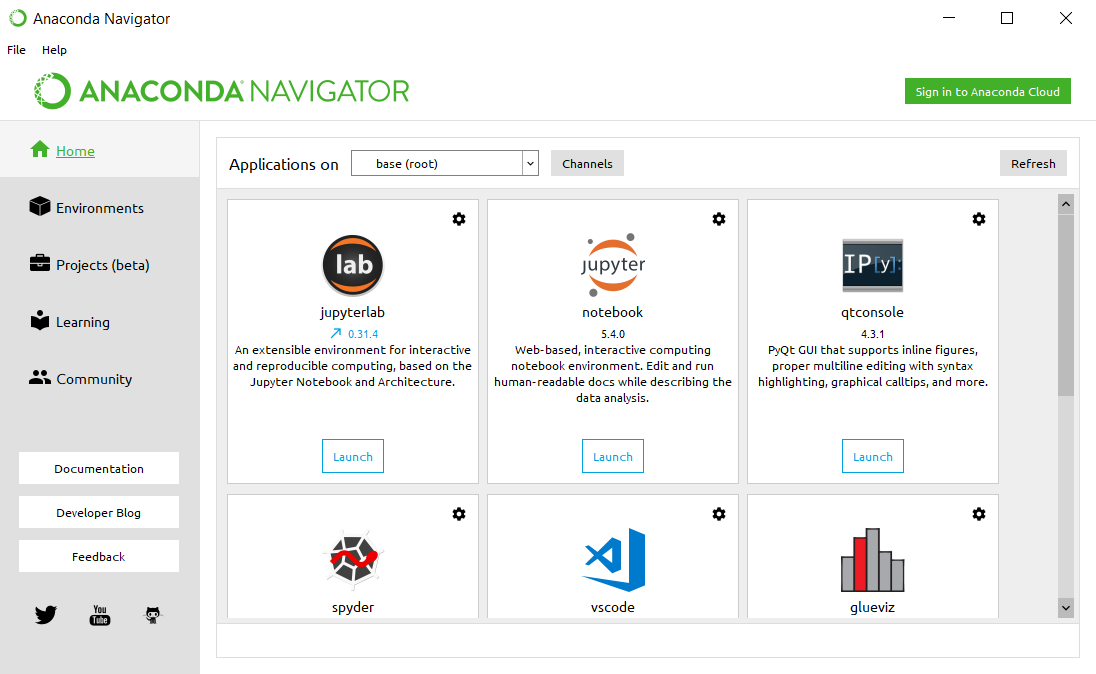Click the 'notebook' app name
The image size is (1096, 674).
pos(612,313)
